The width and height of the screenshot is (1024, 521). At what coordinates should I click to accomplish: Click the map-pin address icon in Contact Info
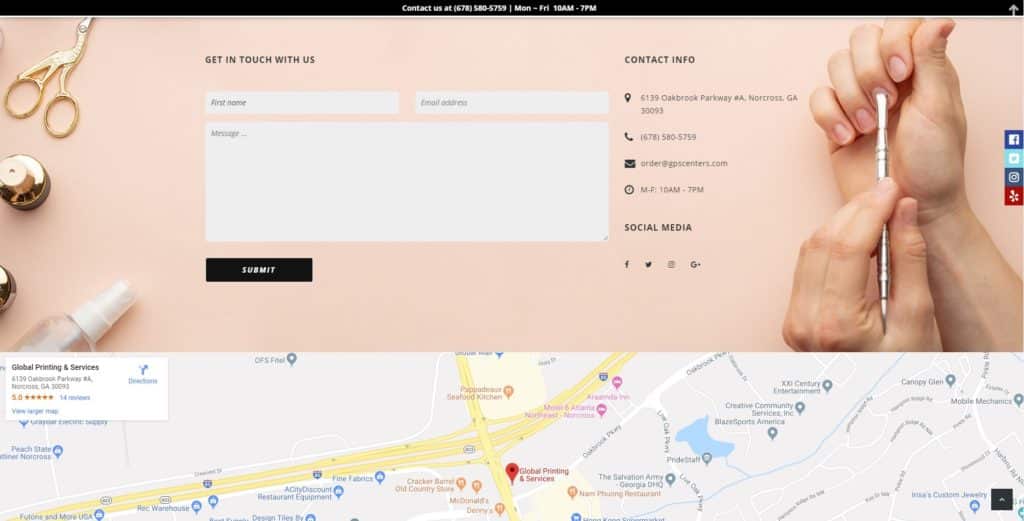point(628,97)
